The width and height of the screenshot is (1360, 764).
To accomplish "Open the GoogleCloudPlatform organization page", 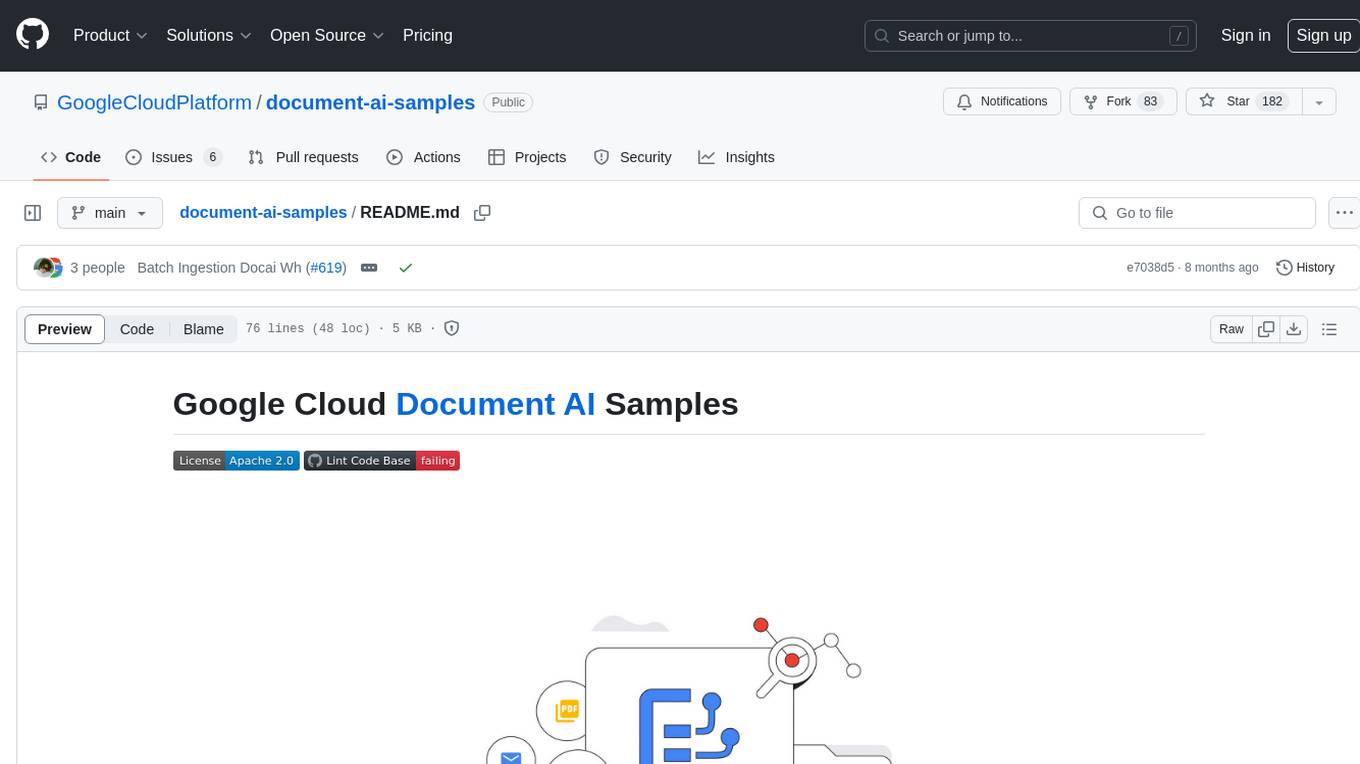I will tap(154, 102).
